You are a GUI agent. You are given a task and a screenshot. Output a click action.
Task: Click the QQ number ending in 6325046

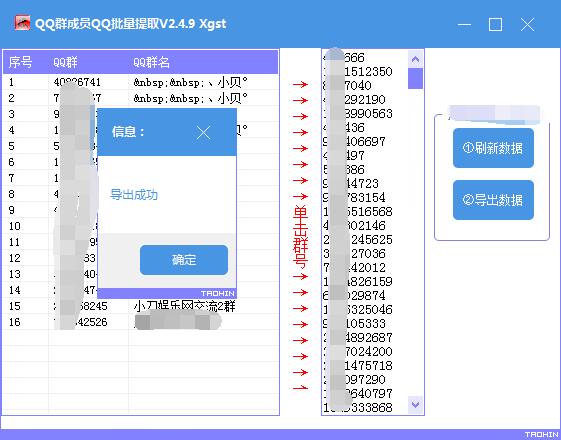358,309
